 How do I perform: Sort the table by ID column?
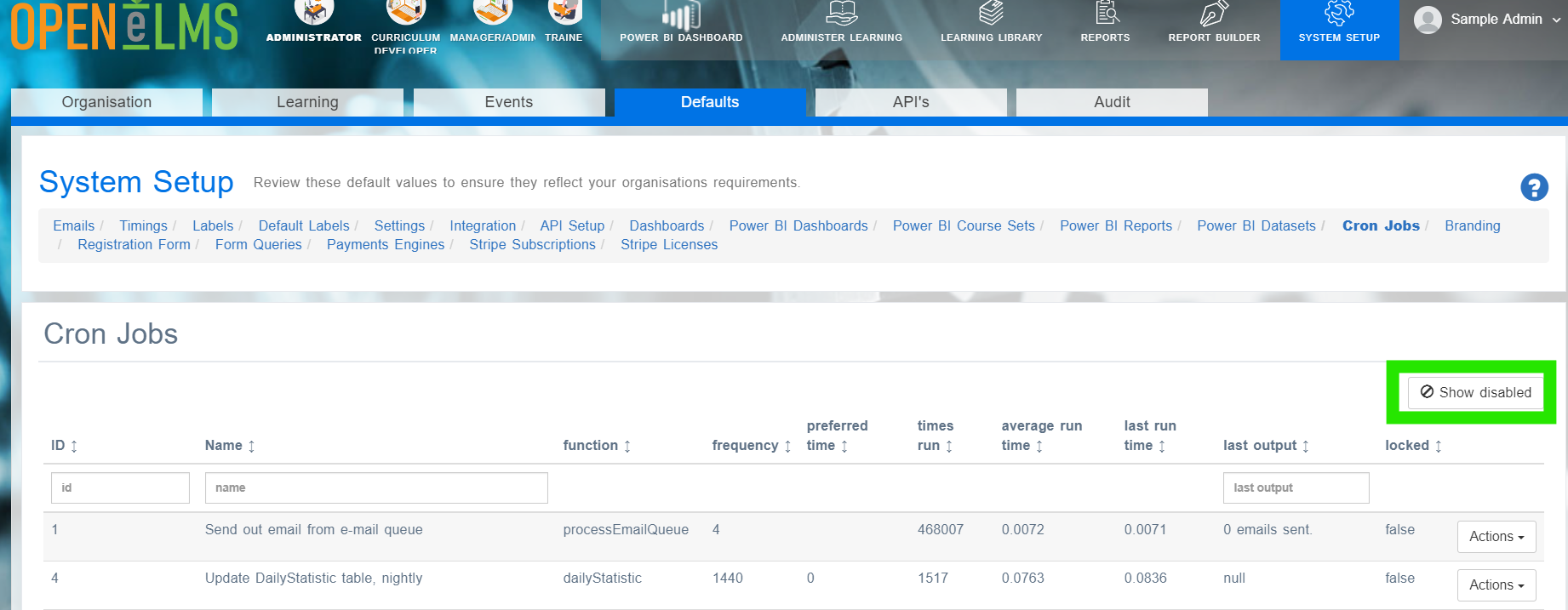point(65,446)
